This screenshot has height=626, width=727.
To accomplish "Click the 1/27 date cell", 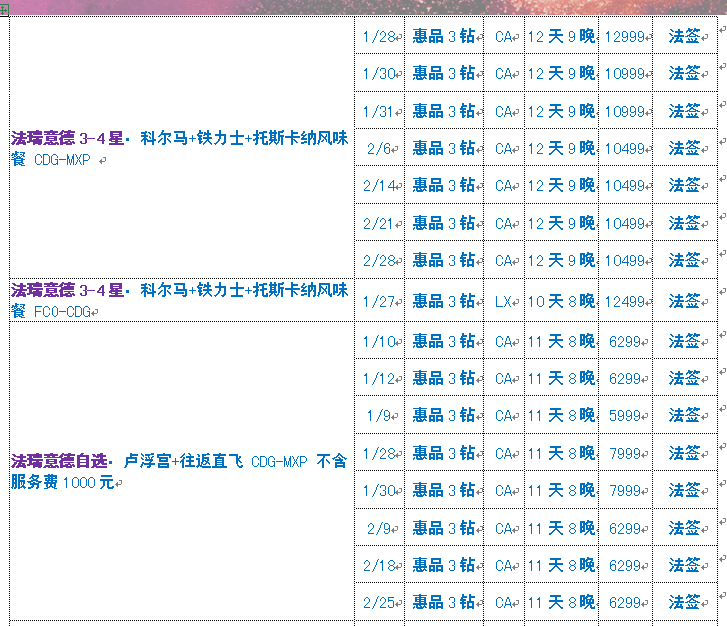I will click(380, 302).
